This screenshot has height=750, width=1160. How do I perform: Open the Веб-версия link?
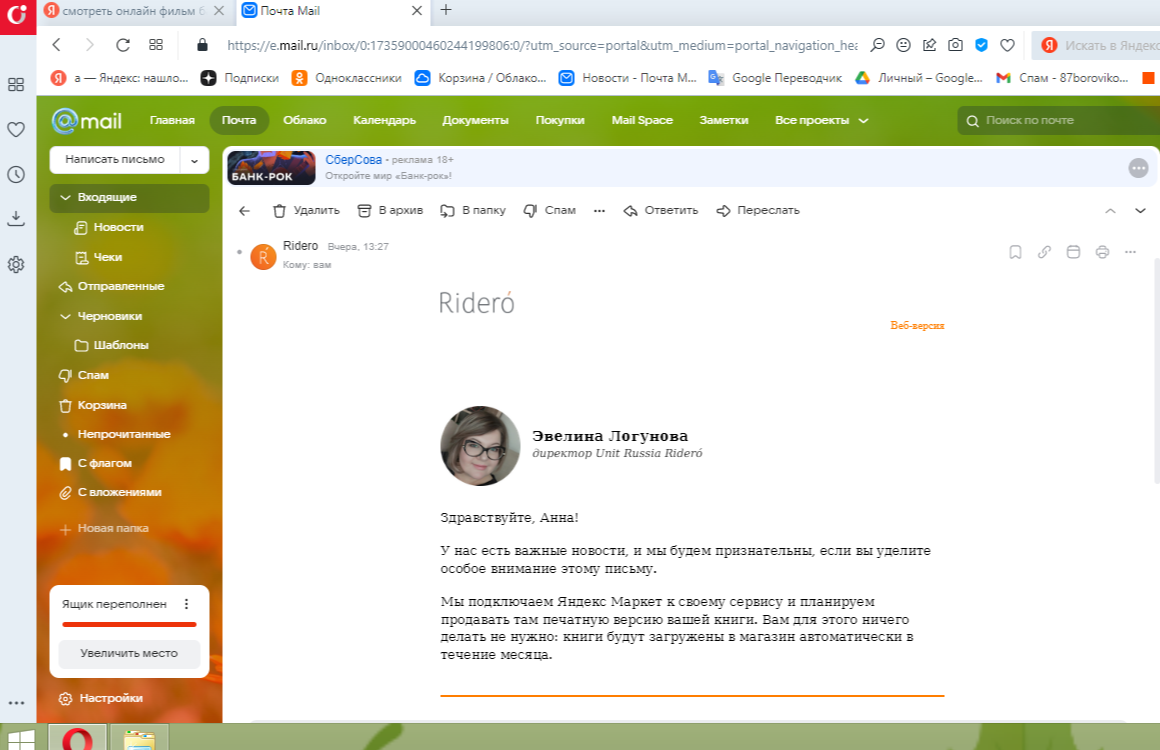[917, 325]
